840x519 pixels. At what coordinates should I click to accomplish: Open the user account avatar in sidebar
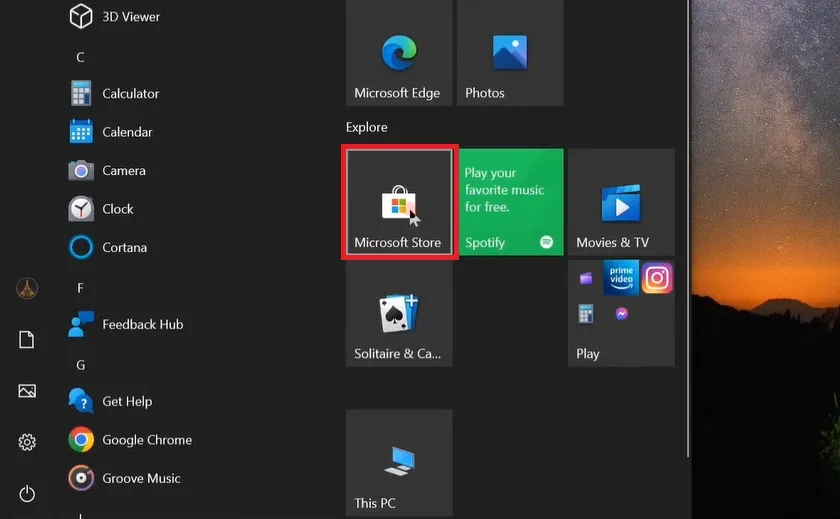[27, 289]
